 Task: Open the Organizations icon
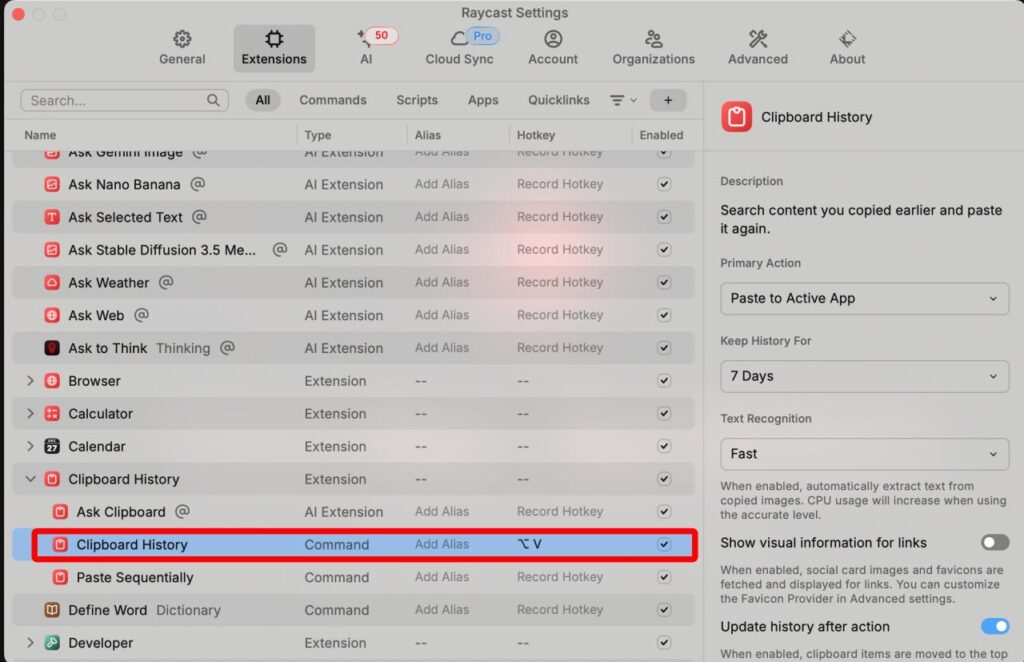click(653, 40)
